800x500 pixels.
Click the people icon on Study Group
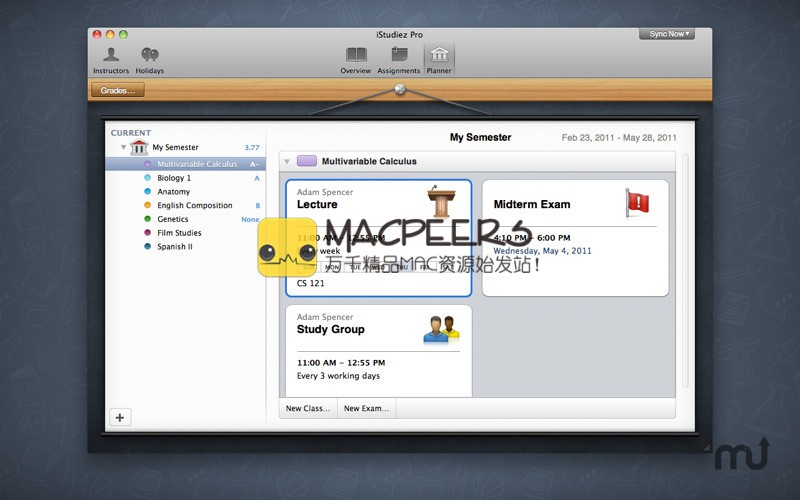pos(441,329)
